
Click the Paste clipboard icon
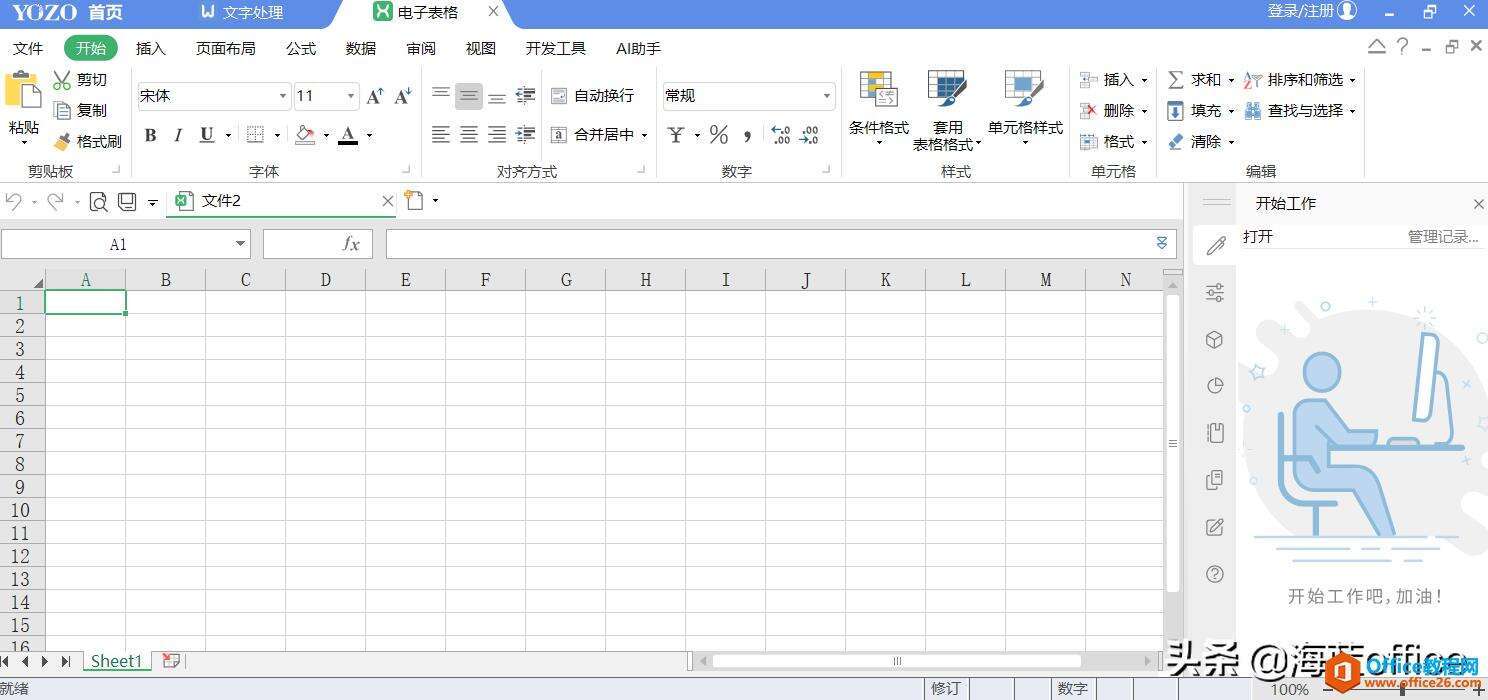pos(22,91)
